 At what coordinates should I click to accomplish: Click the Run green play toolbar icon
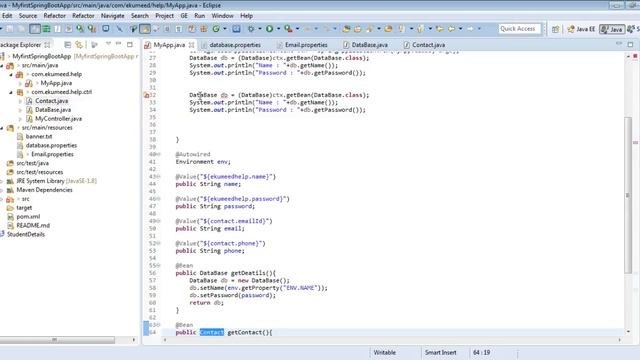[x=269, y=29]
